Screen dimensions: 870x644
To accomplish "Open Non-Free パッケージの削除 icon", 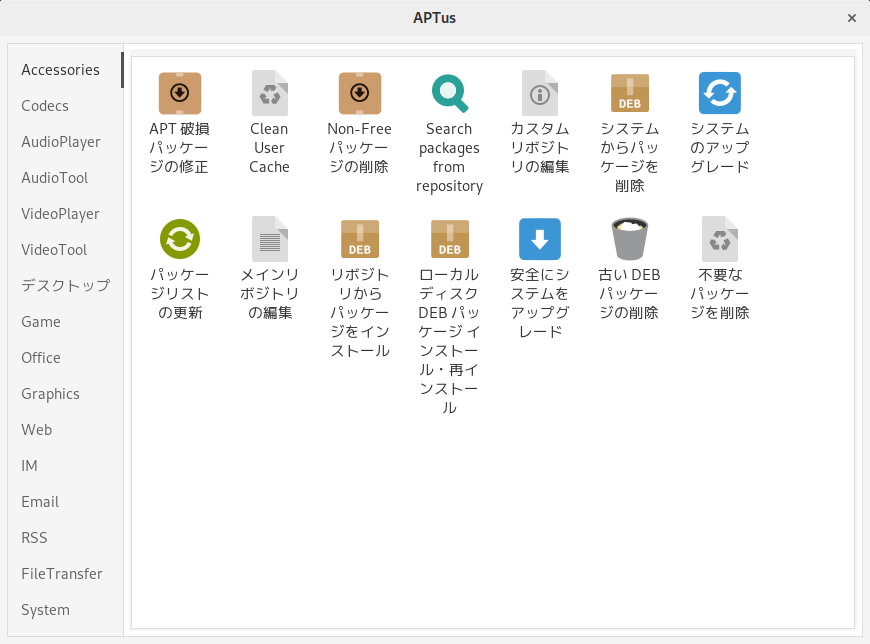I will (360, 93).
